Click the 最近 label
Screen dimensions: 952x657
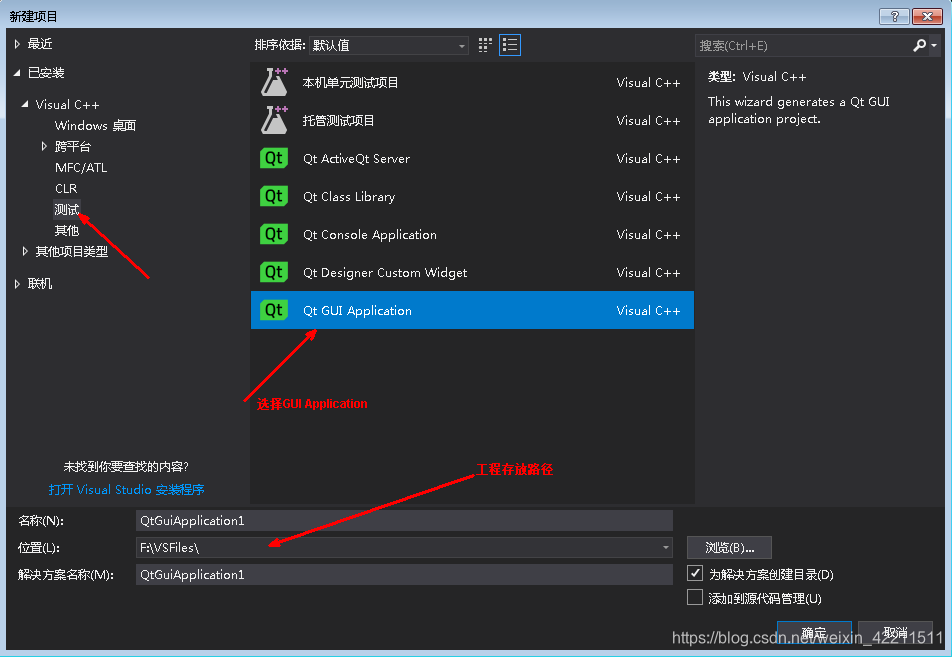pos(40,44)
